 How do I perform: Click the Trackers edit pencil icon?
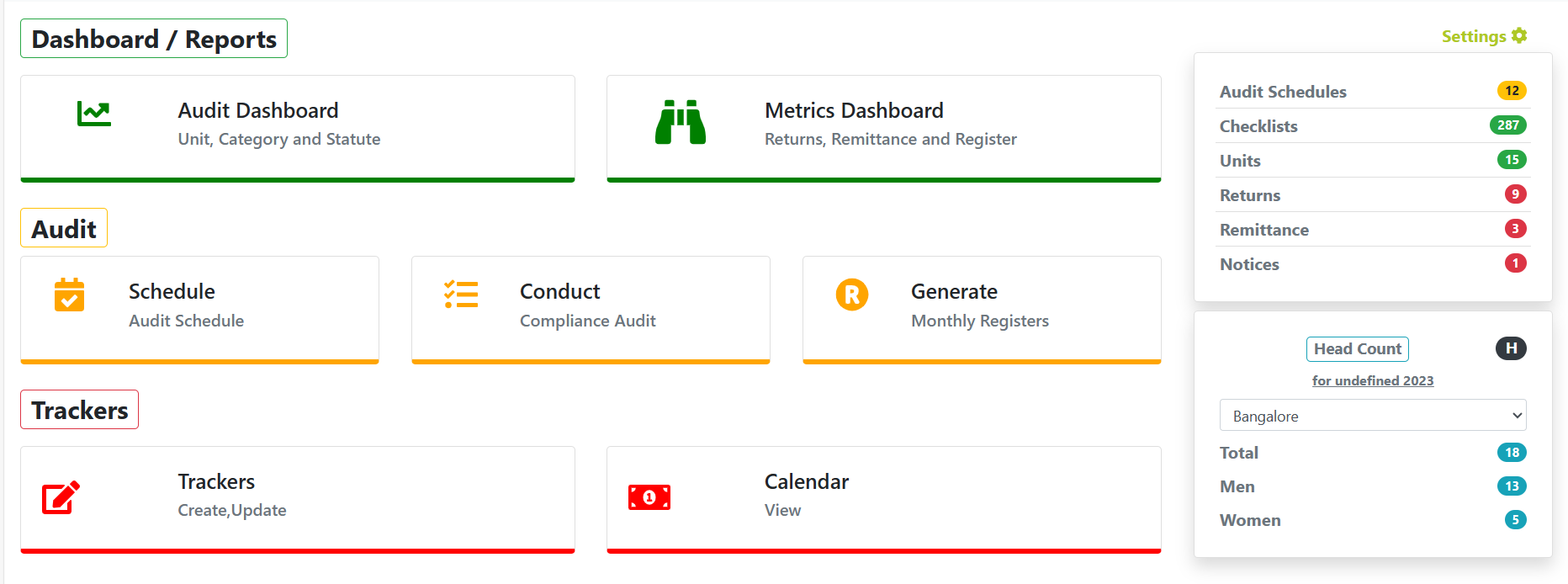(61, 497)
